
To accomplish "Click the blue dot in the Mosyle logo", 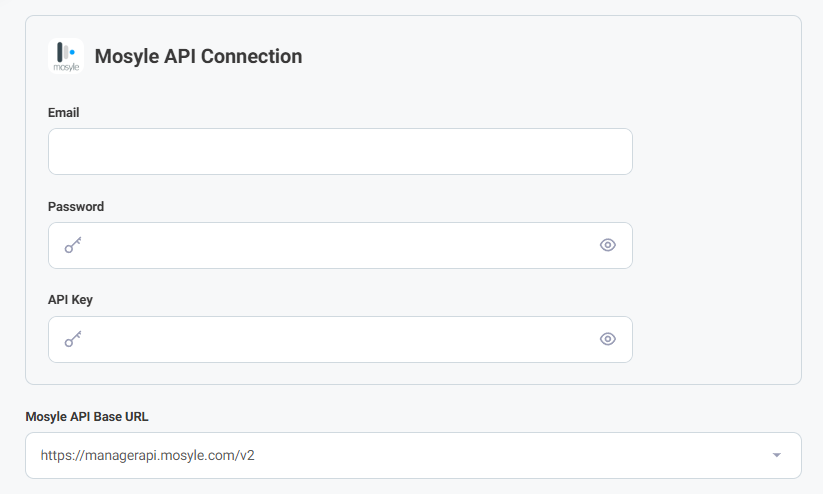I will point(72,52).
